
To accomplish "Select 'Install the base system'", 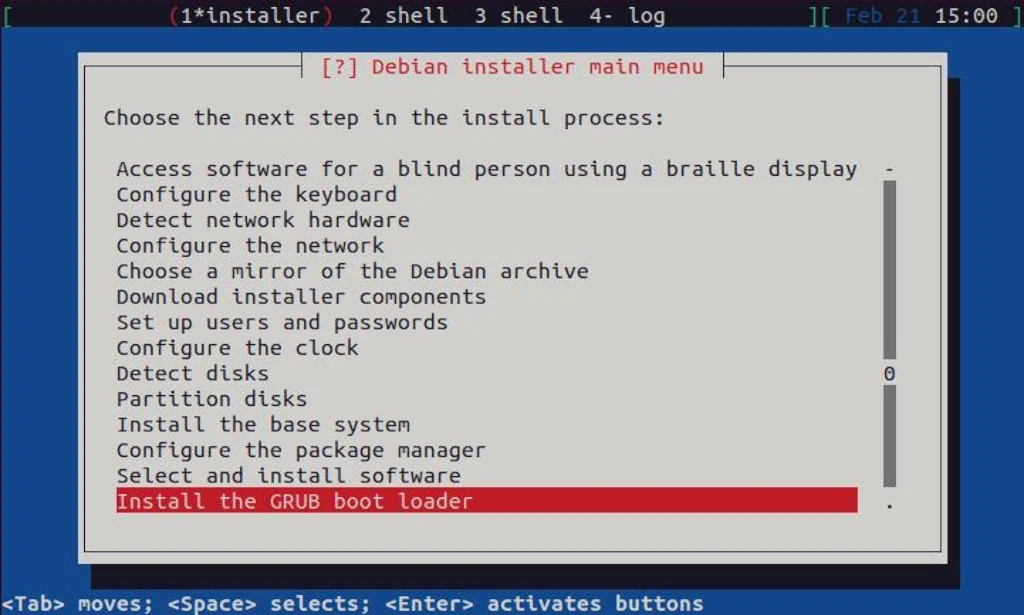I will pos(262,424).
